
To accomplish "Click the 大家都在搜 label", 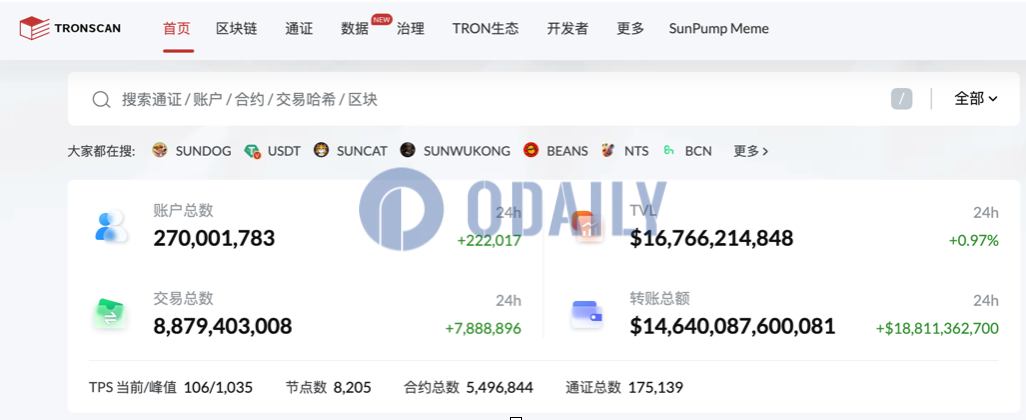I will tap(101, 151).
